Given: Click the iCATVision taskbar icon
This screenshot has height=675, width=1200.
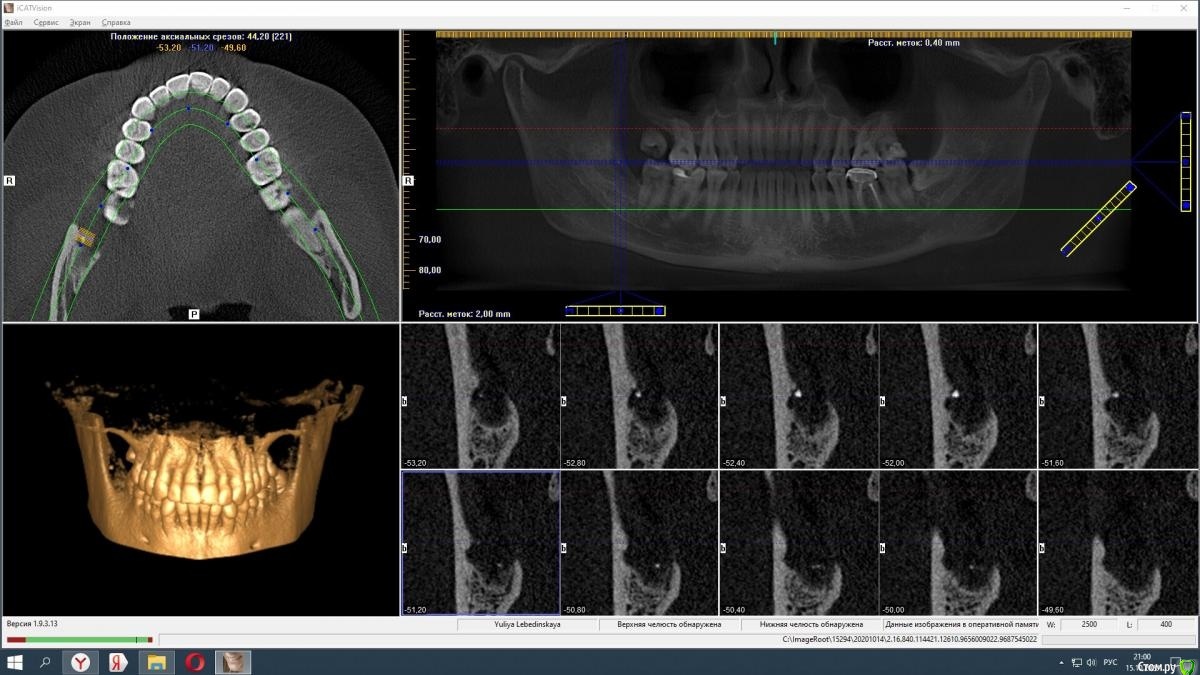Looking at the screenshot, I should pyautogui.click(x=233, y=662).
